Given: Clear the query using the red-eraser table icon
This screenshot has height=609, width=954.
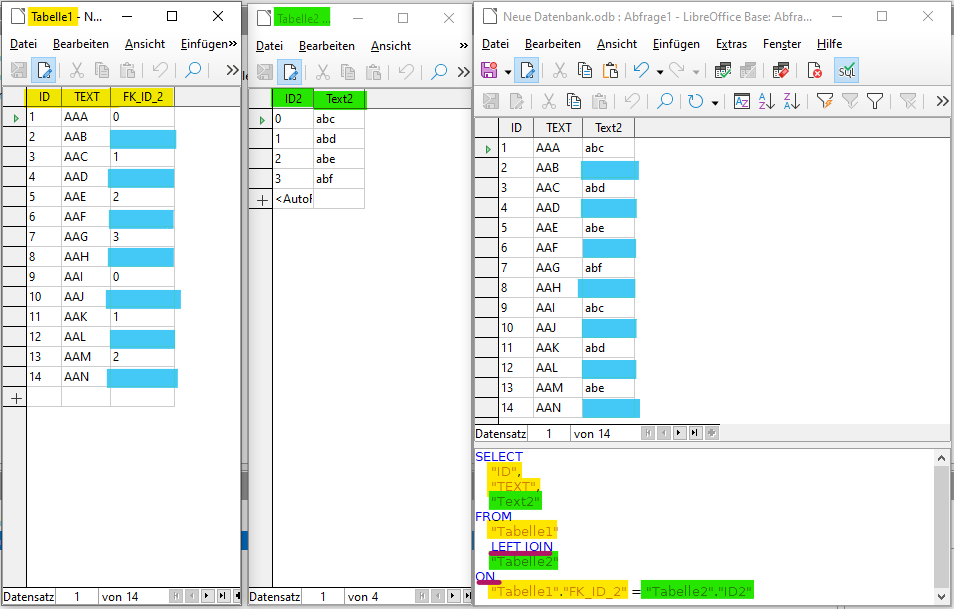Looking at the screenshot, I should pyautogui.click(x=781, y=71).
